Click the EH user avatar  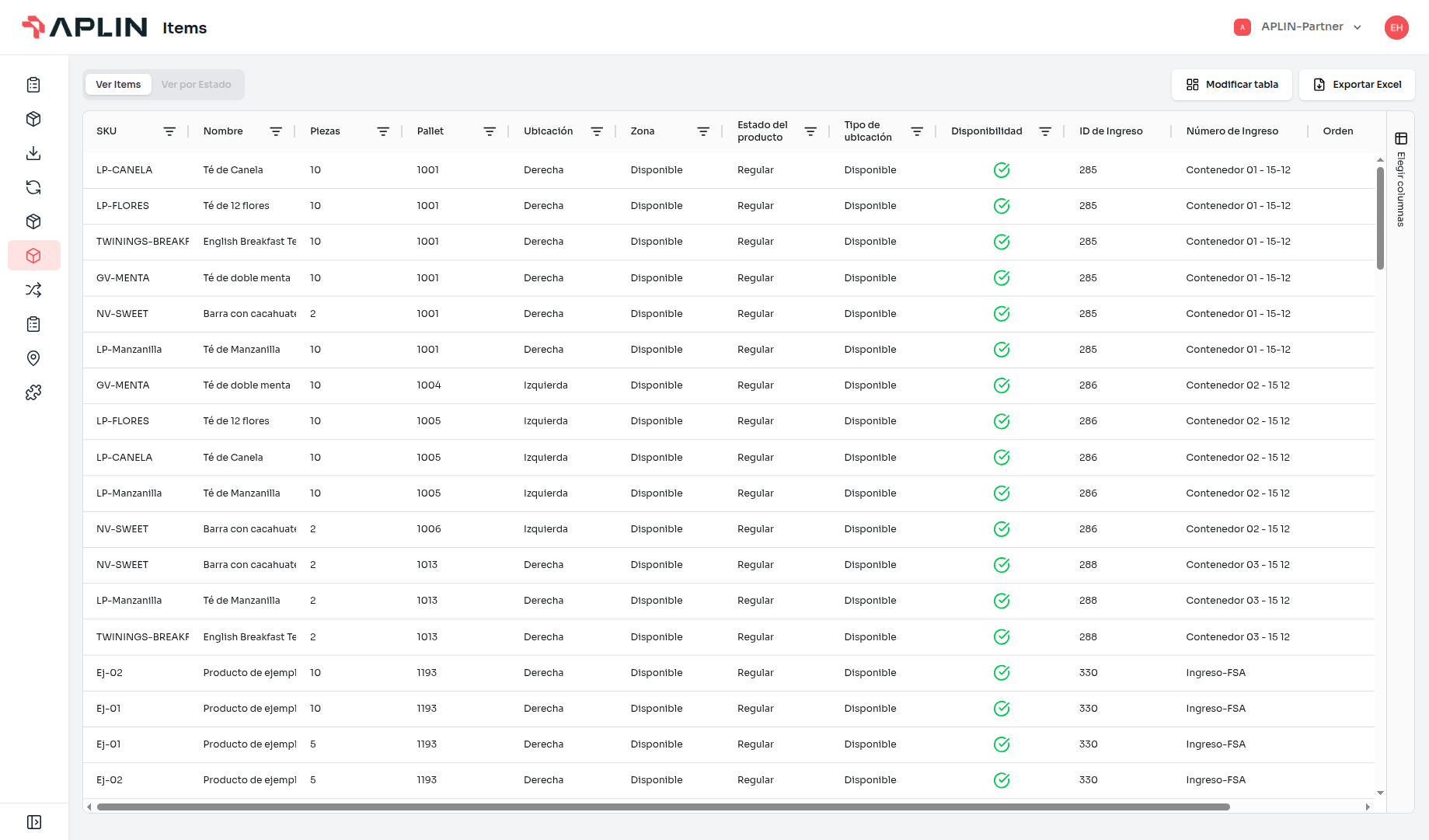1396,27
